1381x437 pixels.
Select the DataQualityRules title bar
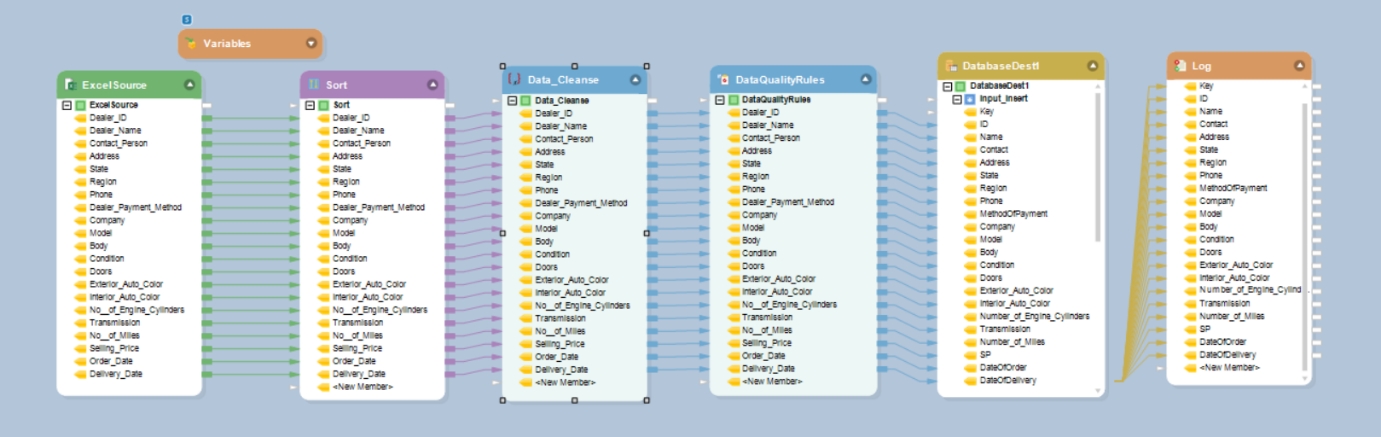793,80
